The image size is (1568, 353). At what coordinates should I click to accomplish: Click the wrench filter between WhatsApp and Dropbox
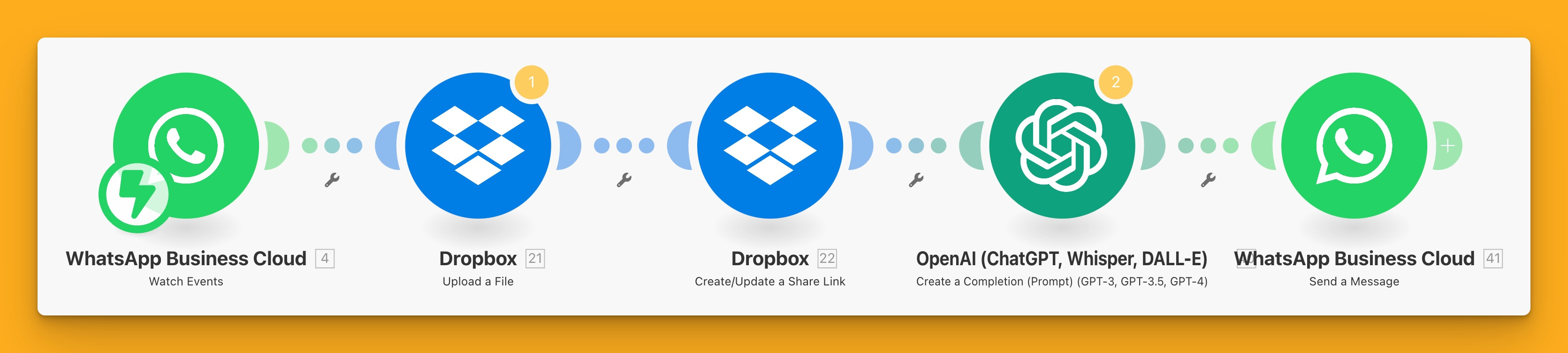(332, 179)
